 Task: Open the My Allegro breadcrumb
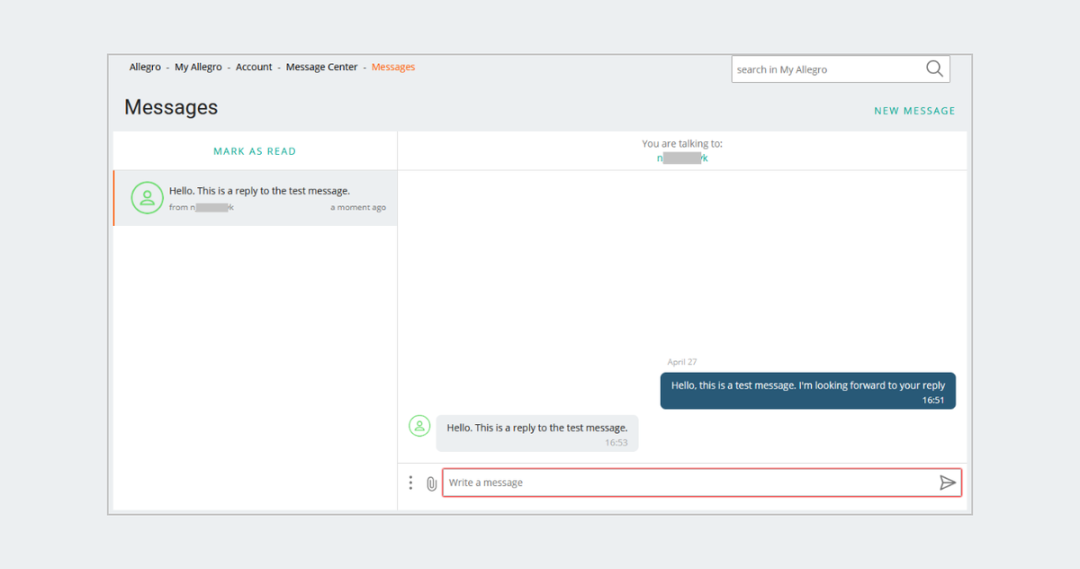(x=198, y=67)
